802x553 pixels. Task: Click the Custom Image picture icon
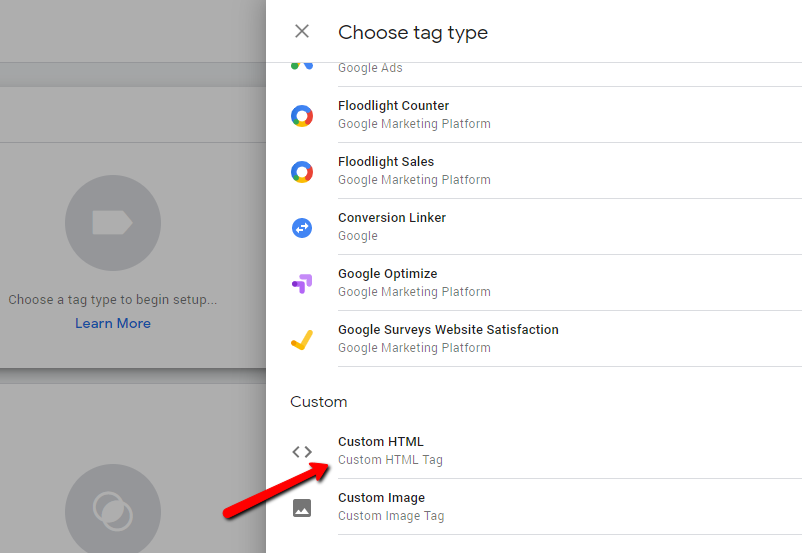pyautogui.click(x=302, y=508)
